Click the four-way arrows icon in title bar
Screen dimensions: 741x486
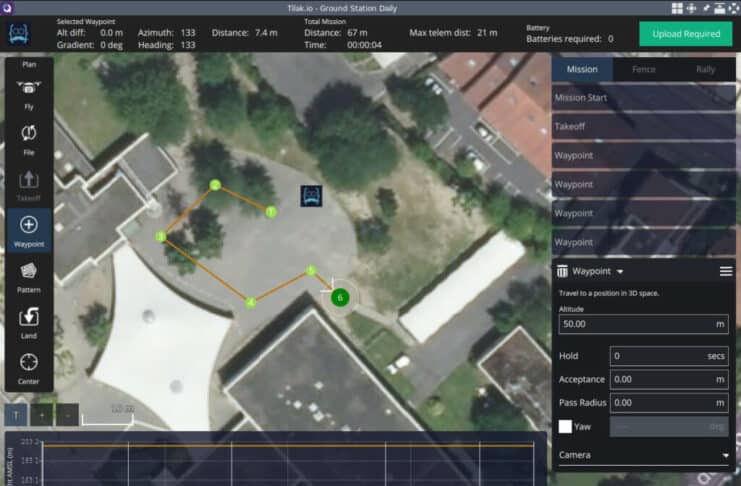point(691,8)
